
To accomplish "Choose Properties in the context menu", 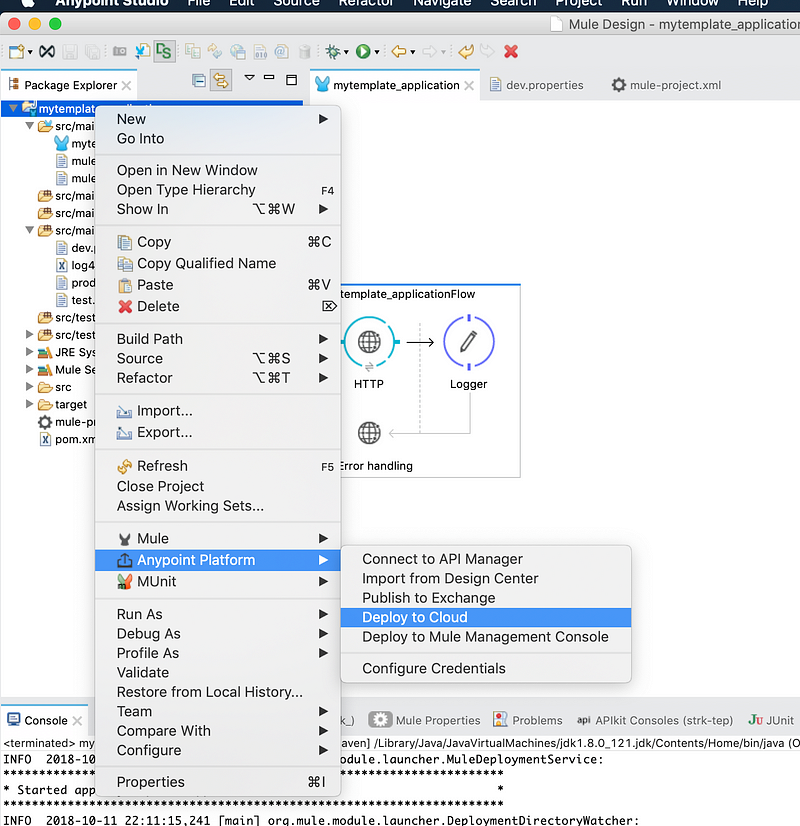I will (218, 782).
